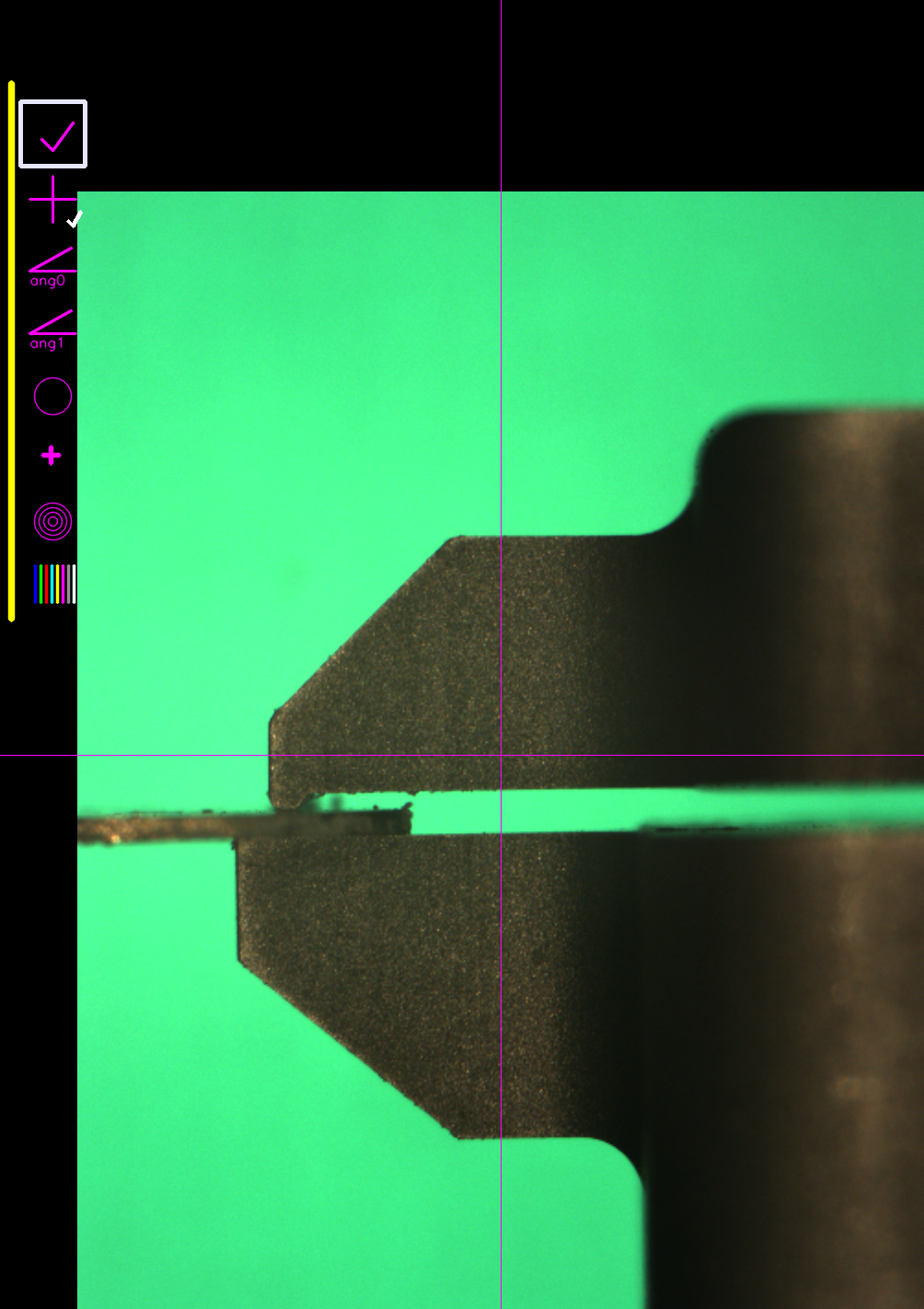Select the small bold cross marker
Viewport: 924px width, 1309px height.
[52, 456]
